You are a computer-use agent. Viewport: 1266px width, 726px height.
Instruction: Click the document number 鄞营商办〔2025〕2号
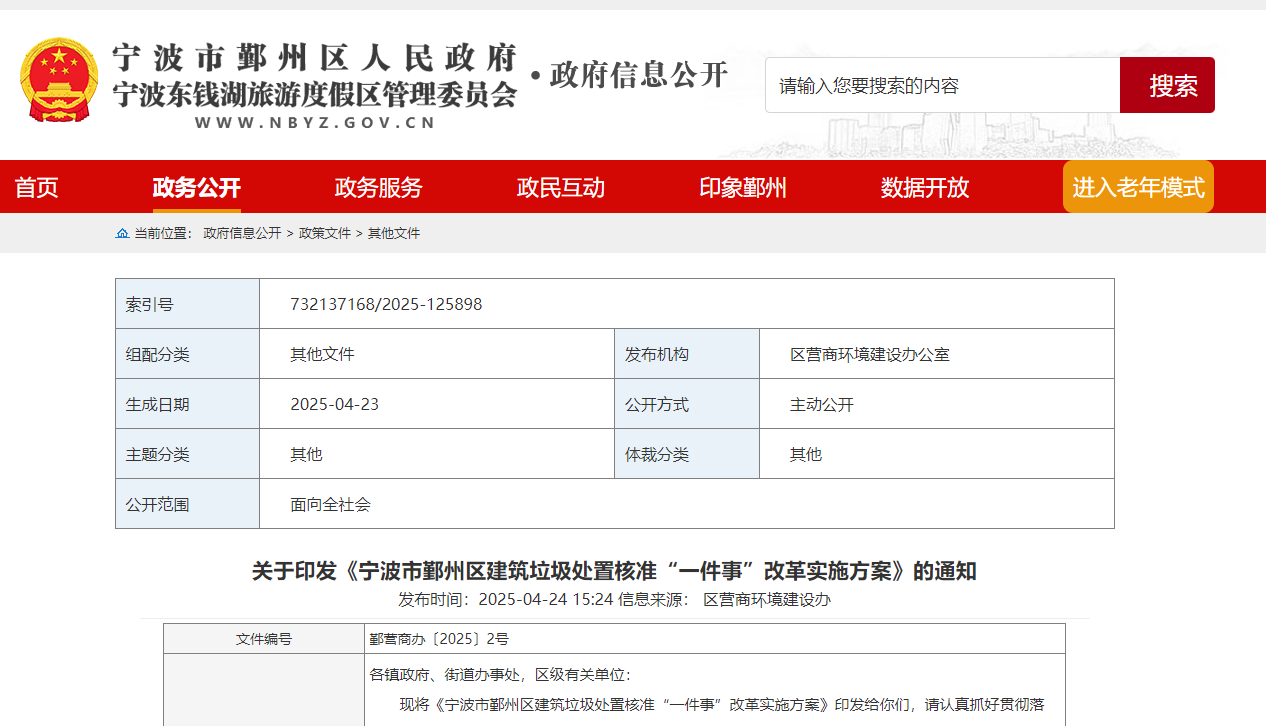(x=439, y=639)
